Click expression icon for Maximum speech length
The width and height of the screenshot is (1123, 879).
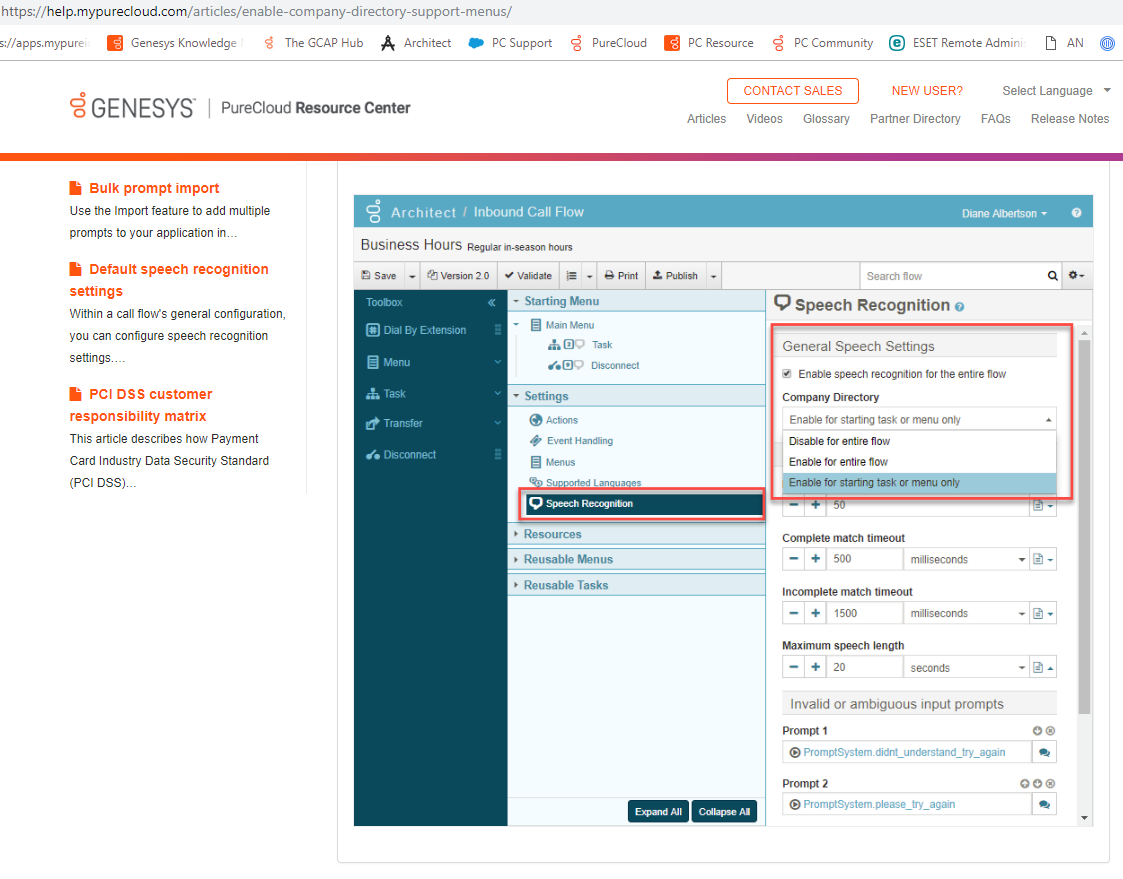pyautogui.click(x=1043, y=668)
